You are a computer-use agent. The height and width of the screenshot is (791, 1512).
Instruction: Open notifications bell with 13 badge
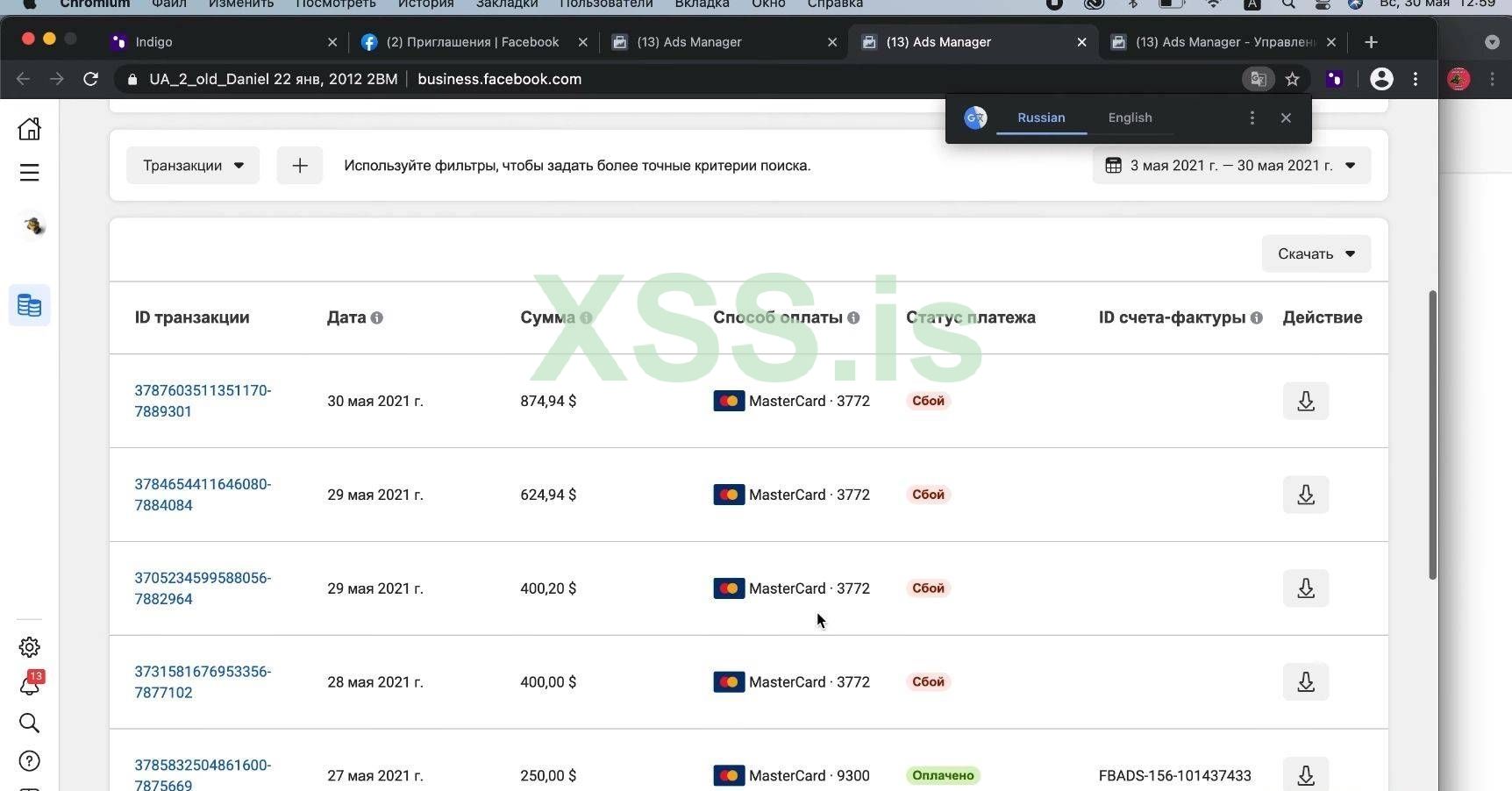[30, 684]
